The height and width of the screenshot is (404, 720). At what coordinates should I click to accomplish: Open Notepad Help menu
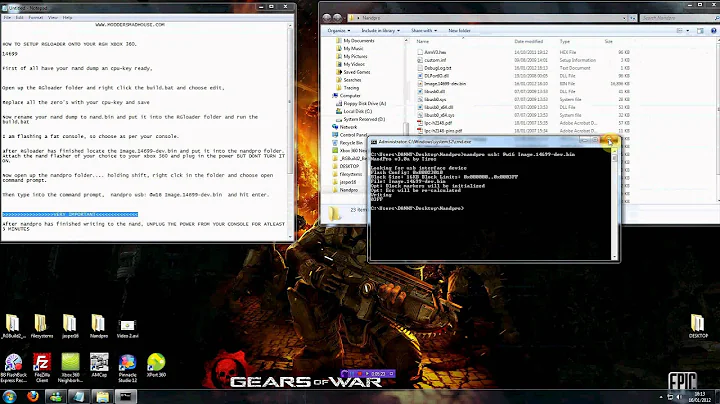pyautogui.click(x=68, y=17)
